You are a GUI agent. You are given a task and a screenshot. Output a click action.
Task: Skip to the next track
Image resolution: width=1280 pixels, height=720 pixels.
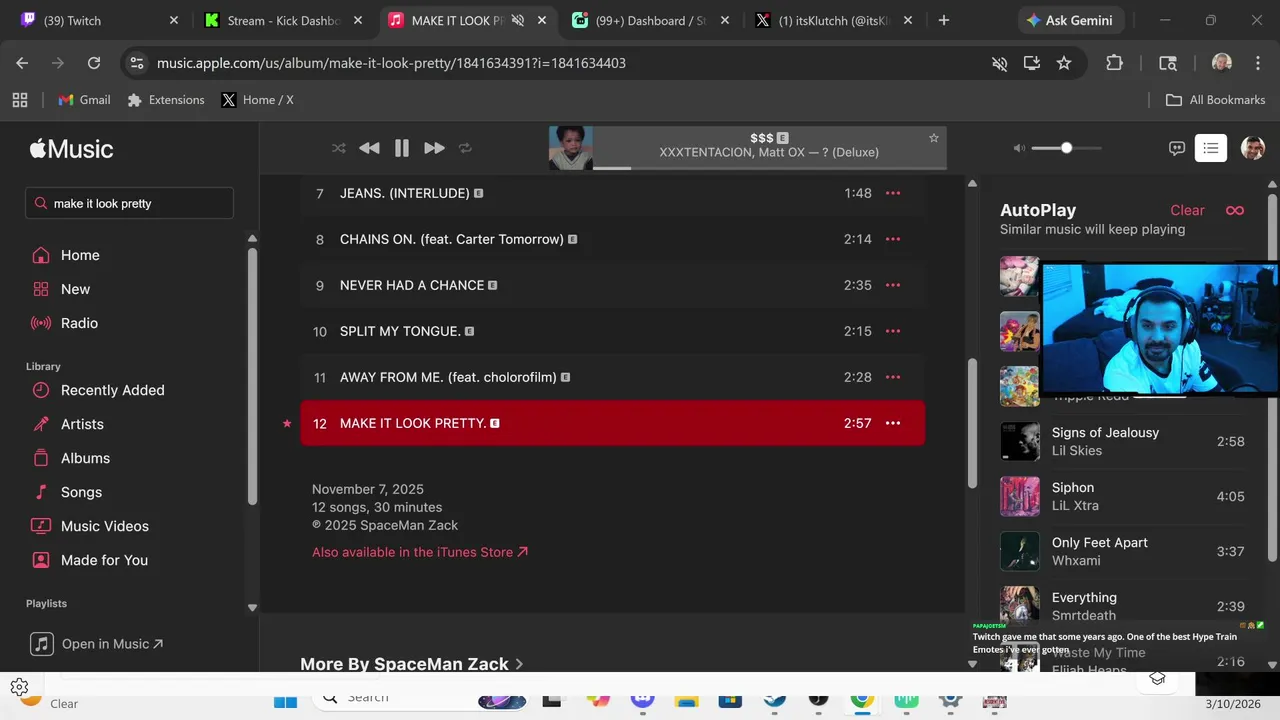pyautogui.click(x=434, y=148)
